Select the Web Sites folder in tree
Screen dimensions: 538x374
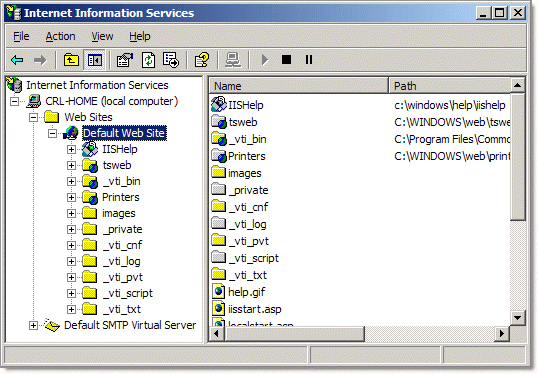89,117
